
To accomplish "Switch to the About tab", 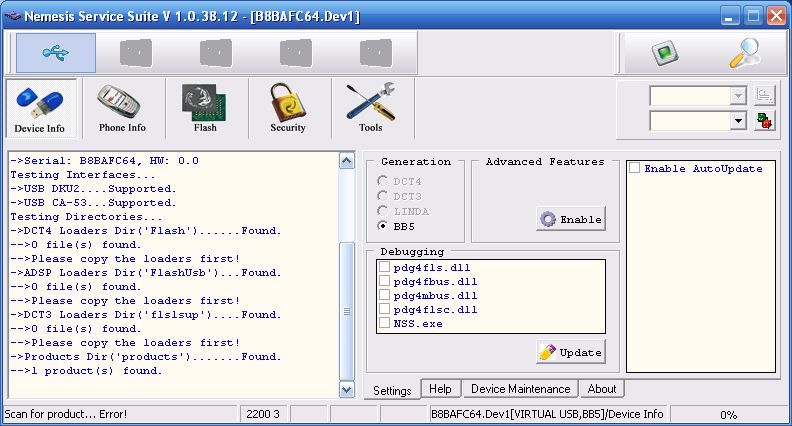I will (602, 389).
